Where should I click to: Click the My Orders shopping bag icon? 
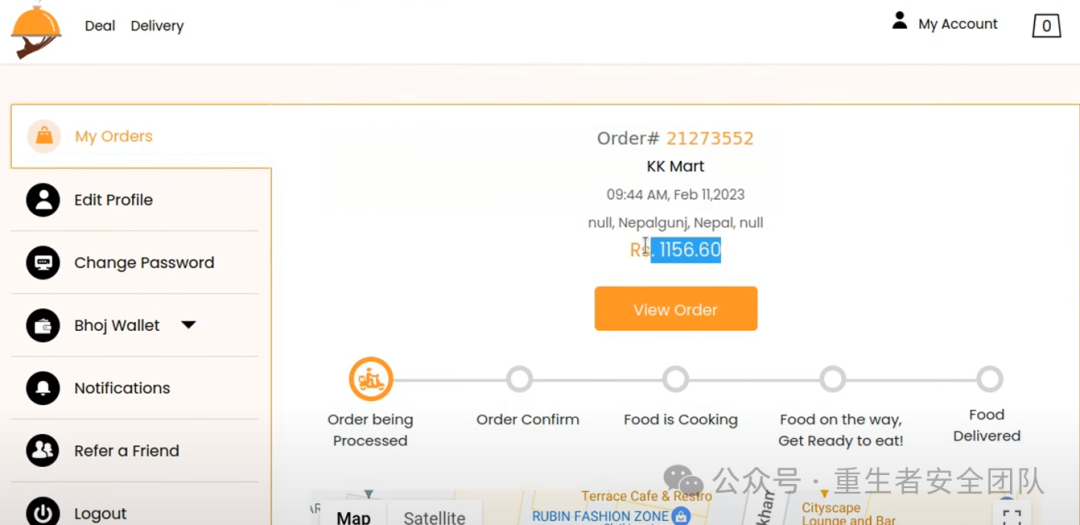(44, 136)
